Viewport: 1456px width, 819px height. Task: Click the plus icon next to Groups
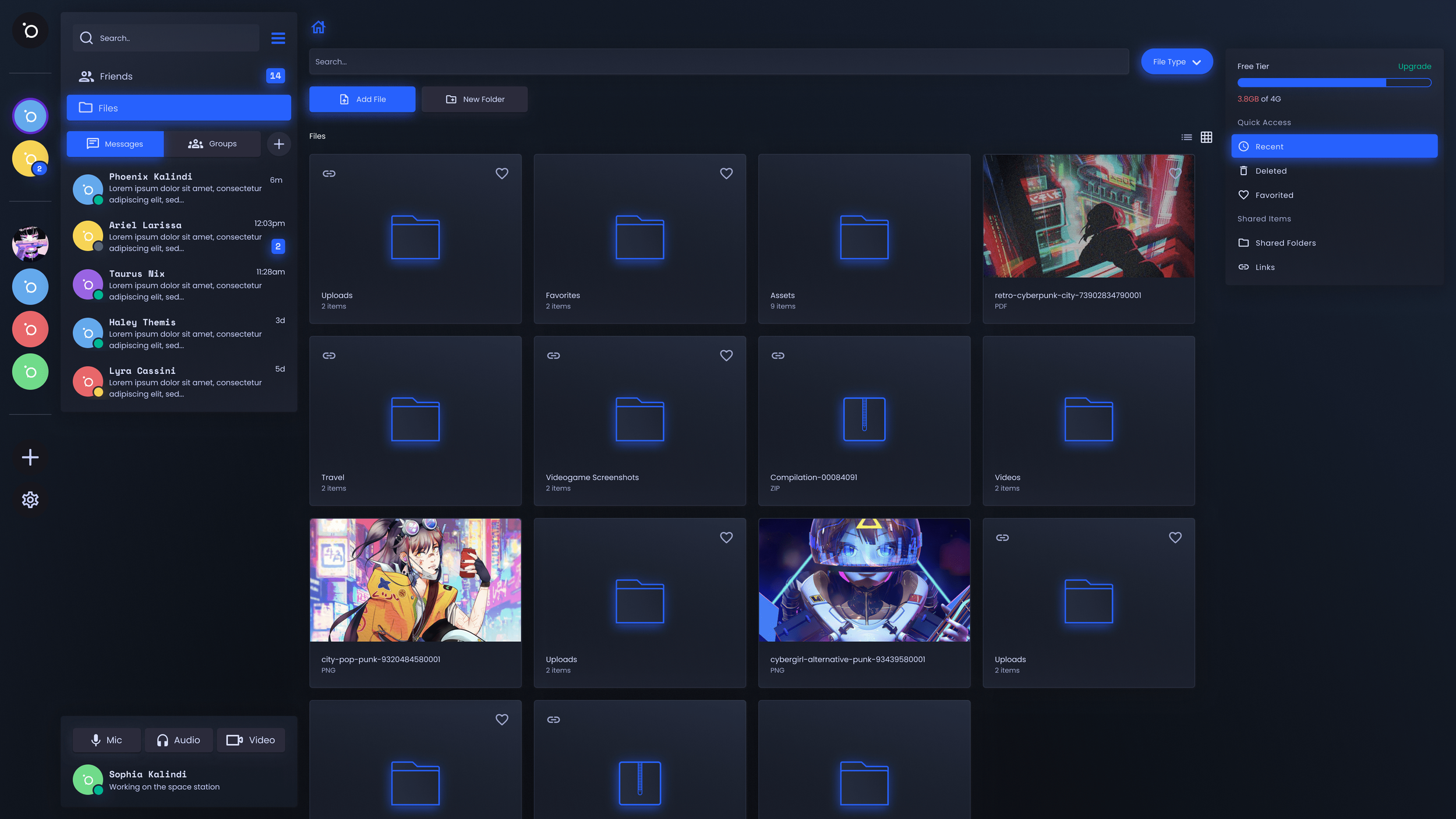pyautogui.click(x=279, y=144)
